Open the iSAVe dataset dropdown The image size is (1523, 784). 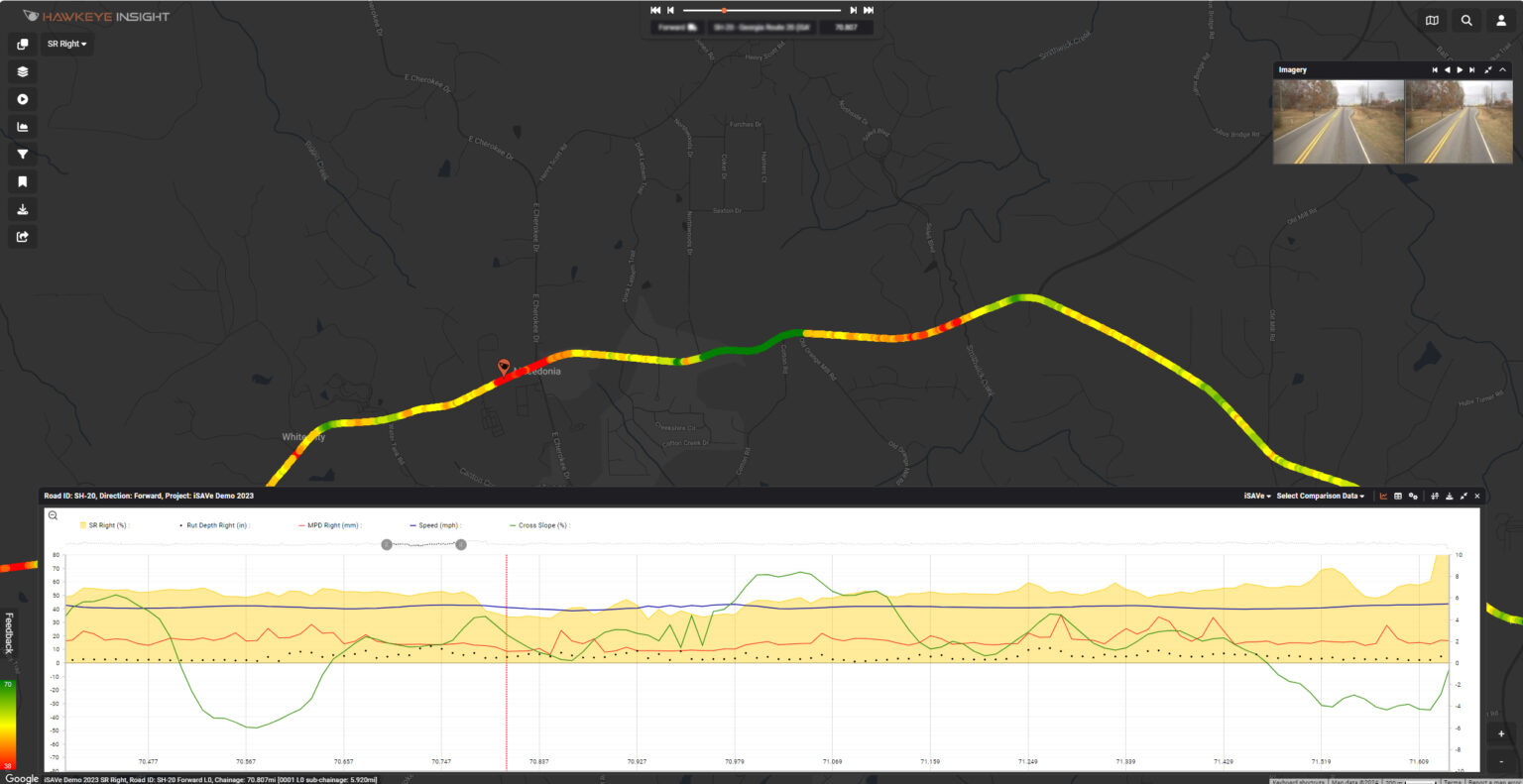(1257, 496)
